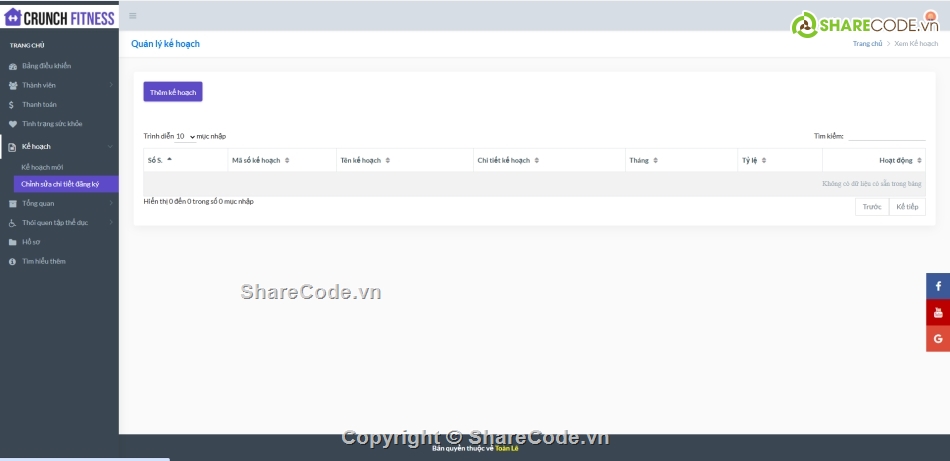The image size is (950, 461).
Task: Open the entries-per-page dropdown showing 10
Action: [x=185, y=136]
